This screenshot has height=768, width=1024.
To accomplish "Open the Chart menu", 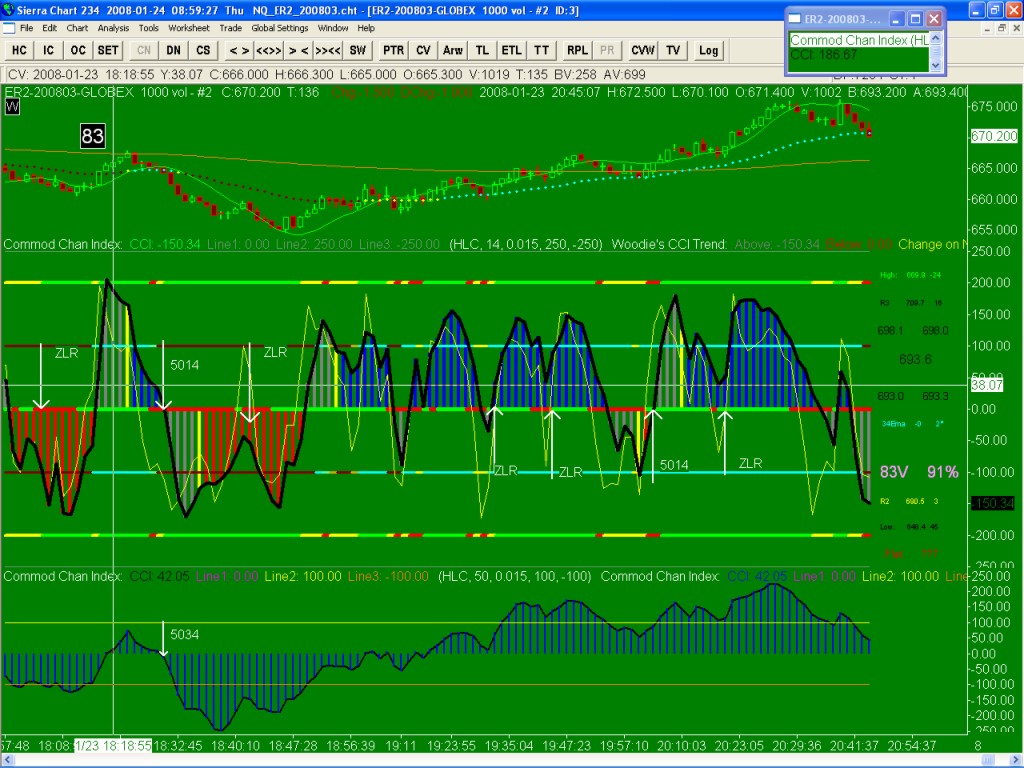I will pos(77,28).
